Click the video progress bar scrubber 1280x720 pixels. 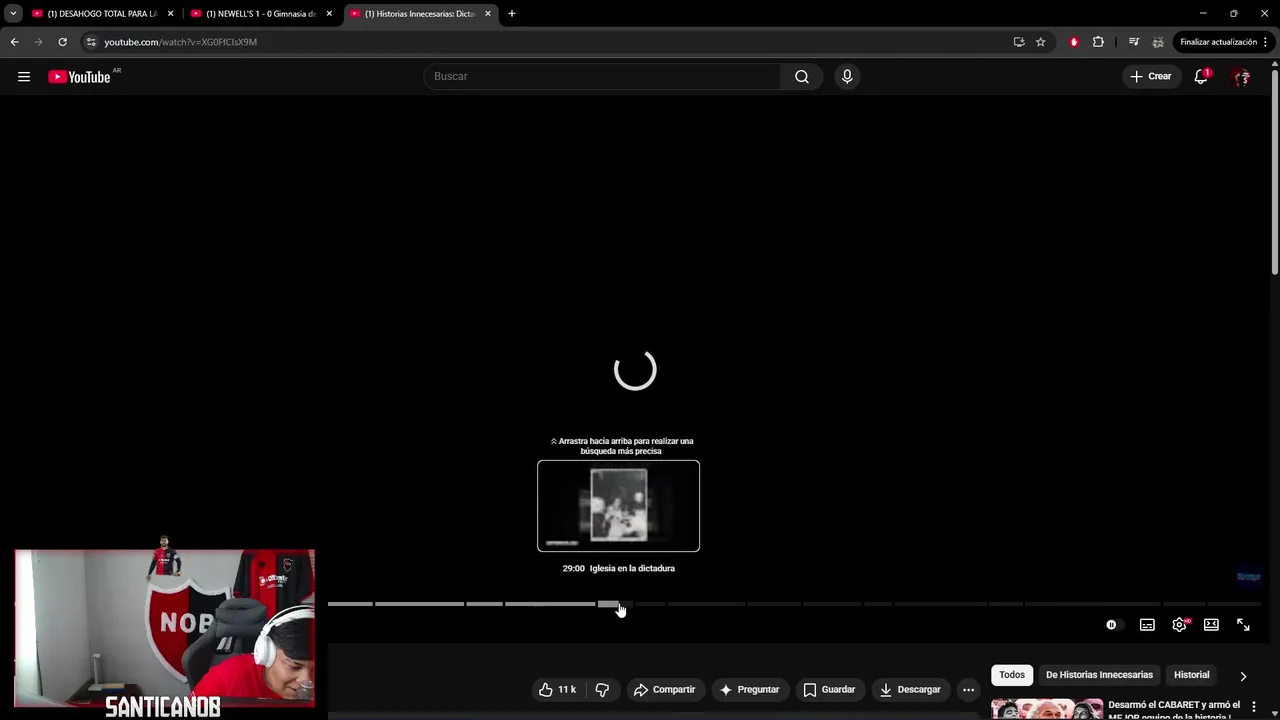coord(620,604)
